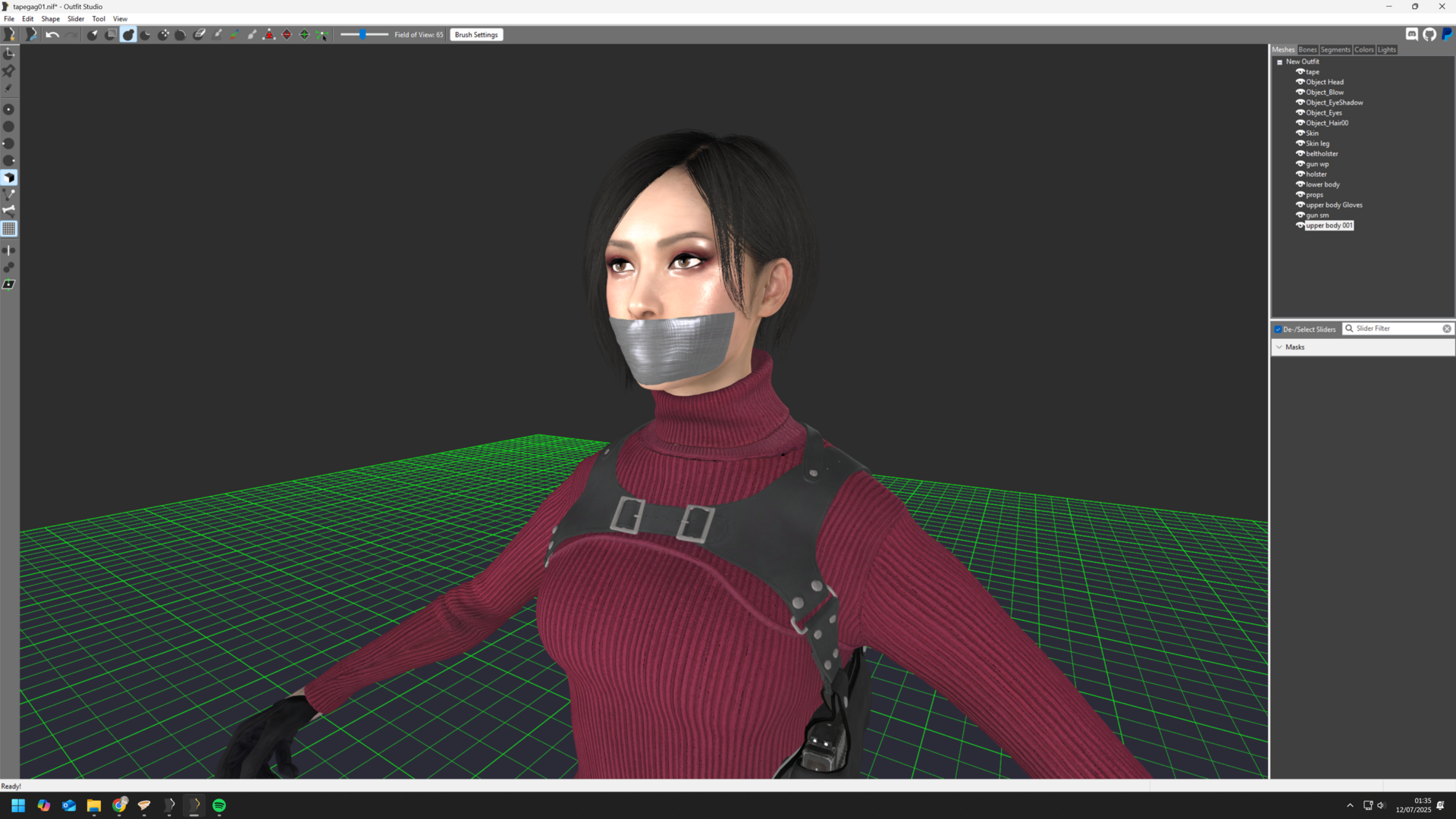Switch to the Lights tab
This screenshot has width=1456, height=819.
tap(1387, 50)
